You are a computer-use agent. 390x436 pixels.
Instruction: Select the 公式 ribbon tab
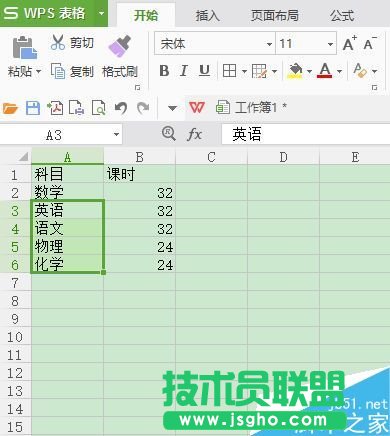pyautogui.click(x=342, y=15)
